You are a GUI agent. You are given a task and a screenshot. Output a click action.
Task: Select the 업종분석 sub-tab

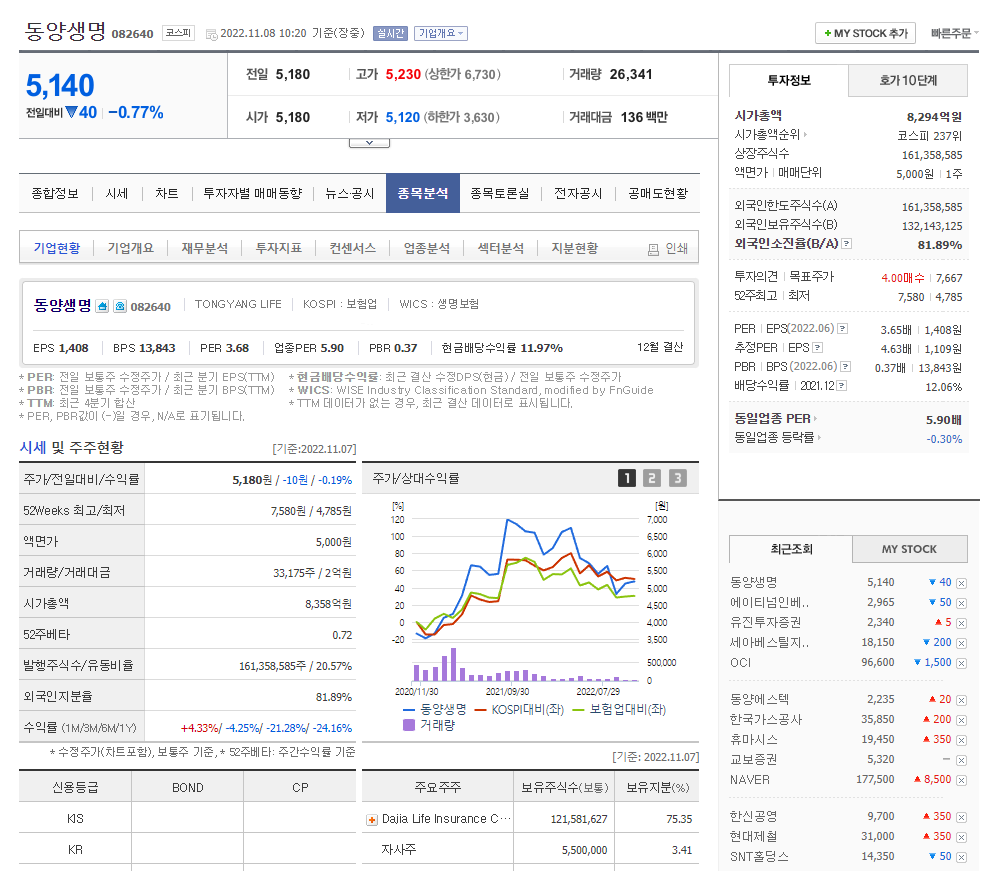427,248
